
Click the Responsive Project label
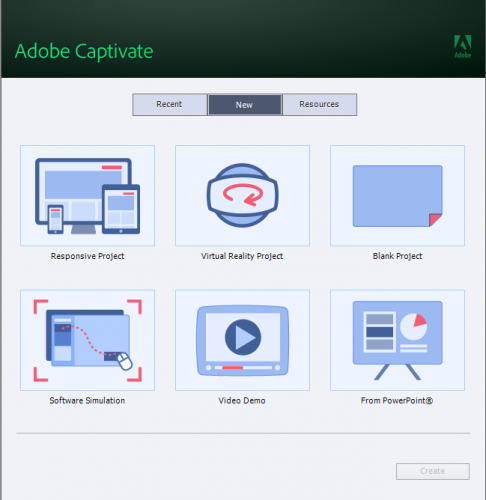point(87,256)
